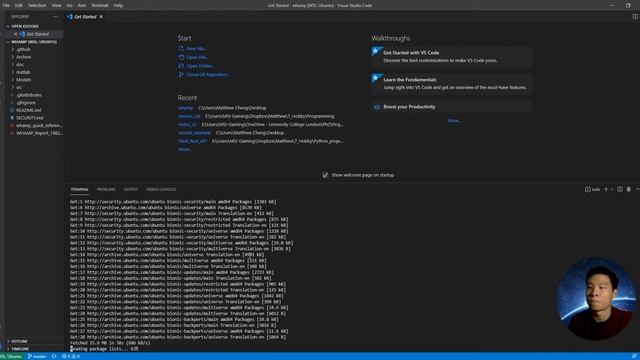Image resolution: width=640 pixels, height=360 pixels.
Task: Expand the Archive folder
Action: coord(24,57)
